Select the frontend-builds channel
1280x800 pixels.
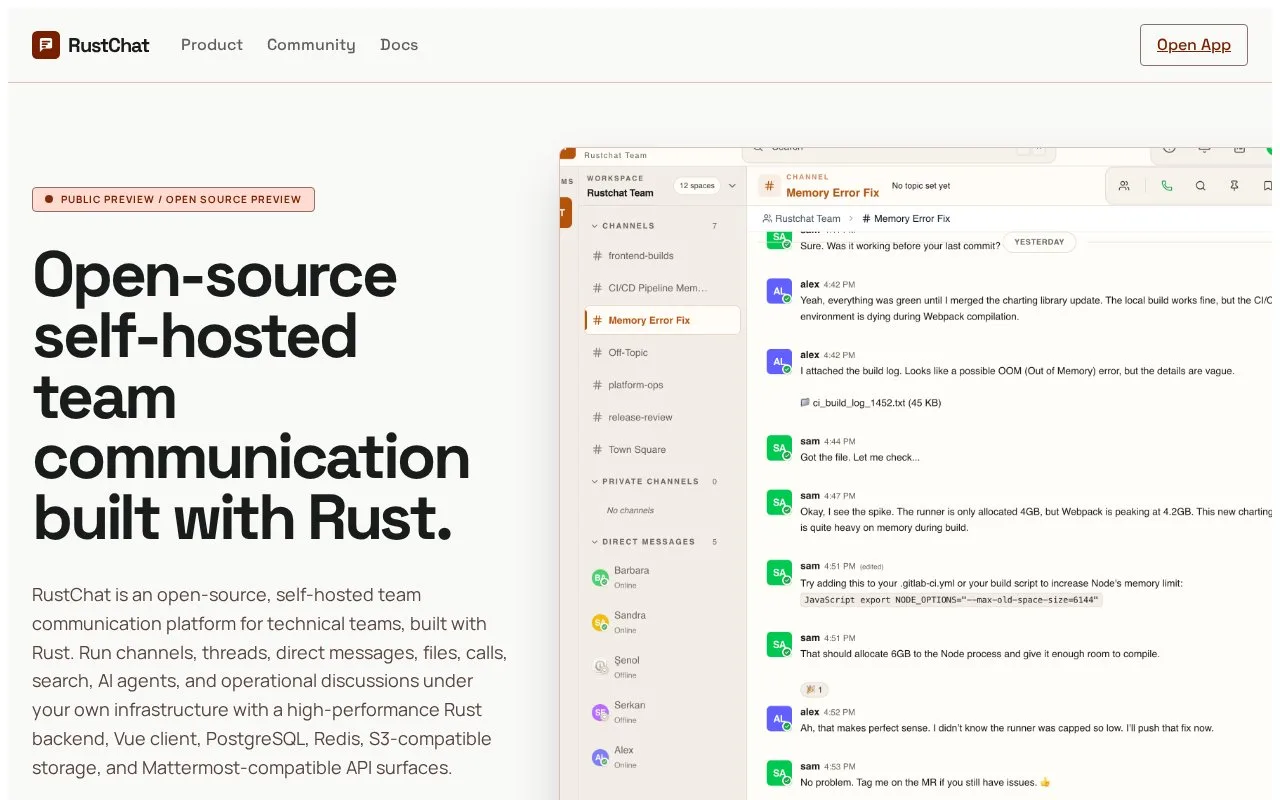click(662, 256)
